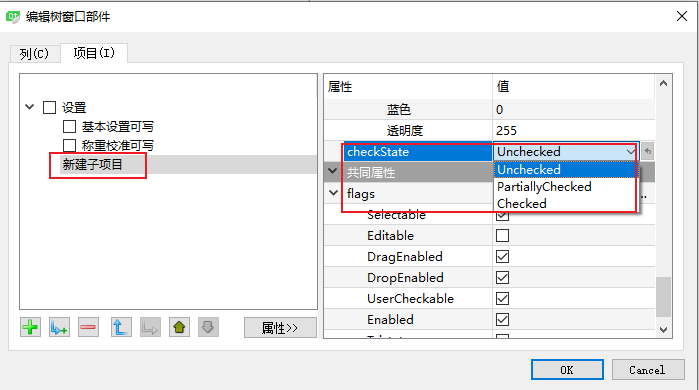Screen dimensions: 699x390
Task: Select the Editable property label
Action: [391, 235]
